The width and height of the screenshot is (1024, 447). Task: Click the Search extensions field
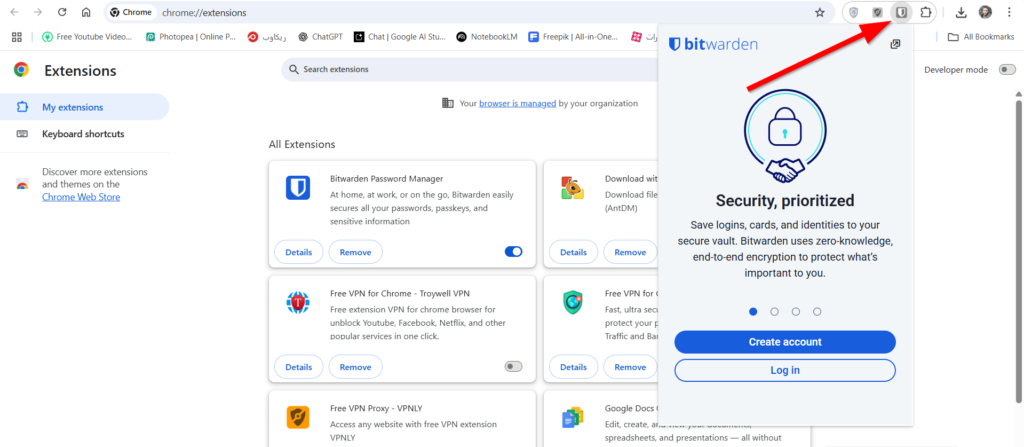click(470, 69)
